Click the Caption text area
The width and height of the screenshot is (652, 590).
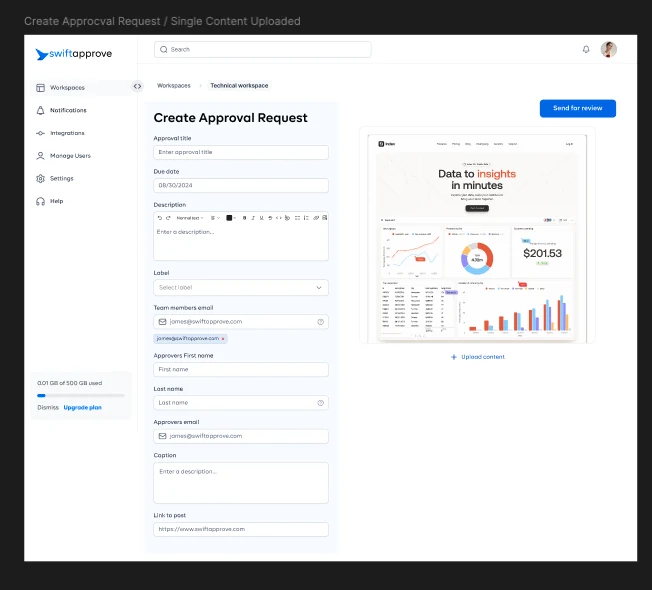[x=241, y=483]
